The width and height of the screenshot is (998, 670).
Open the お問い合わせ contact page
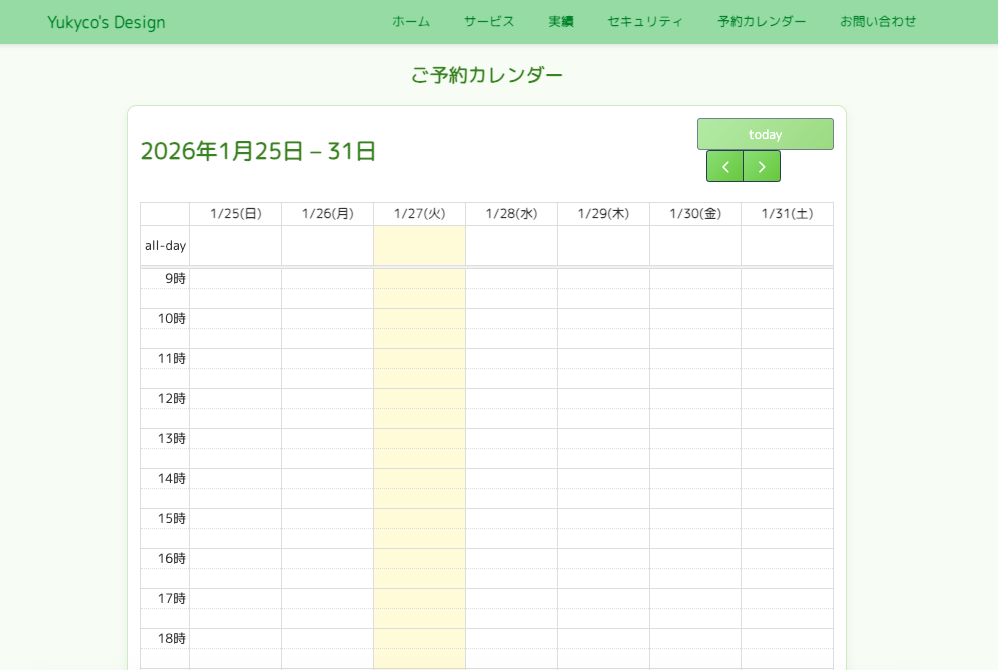tap(876, 21)
